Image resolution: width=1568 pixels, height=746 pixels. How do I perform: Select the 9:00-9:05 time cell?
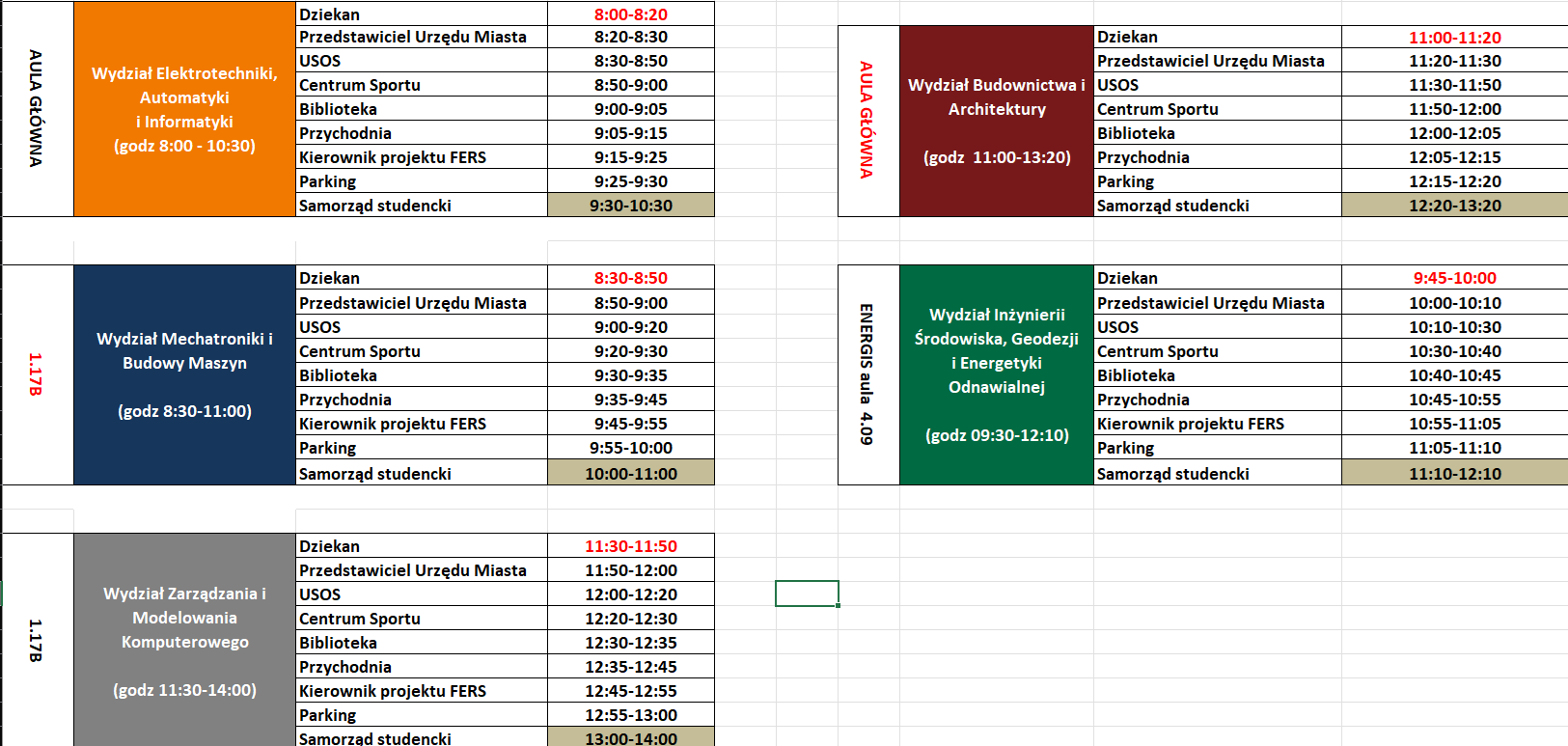[631, 109]
